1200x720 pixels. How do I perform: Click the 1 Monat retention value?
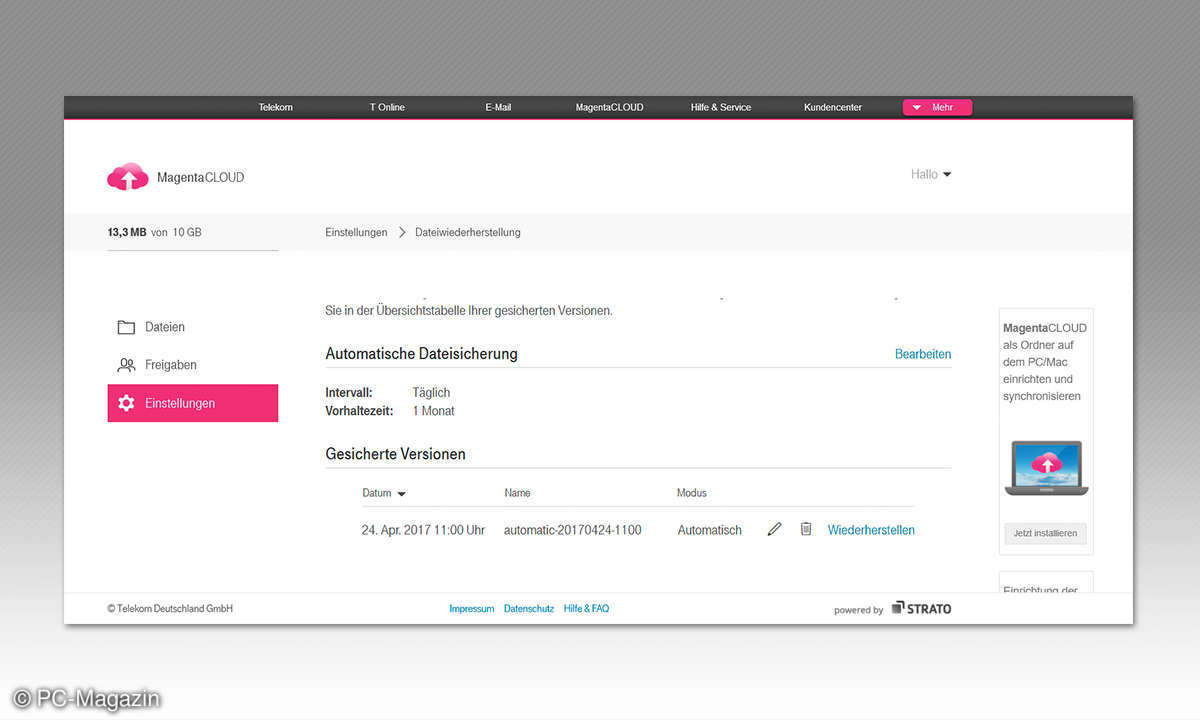coord(433,411)
